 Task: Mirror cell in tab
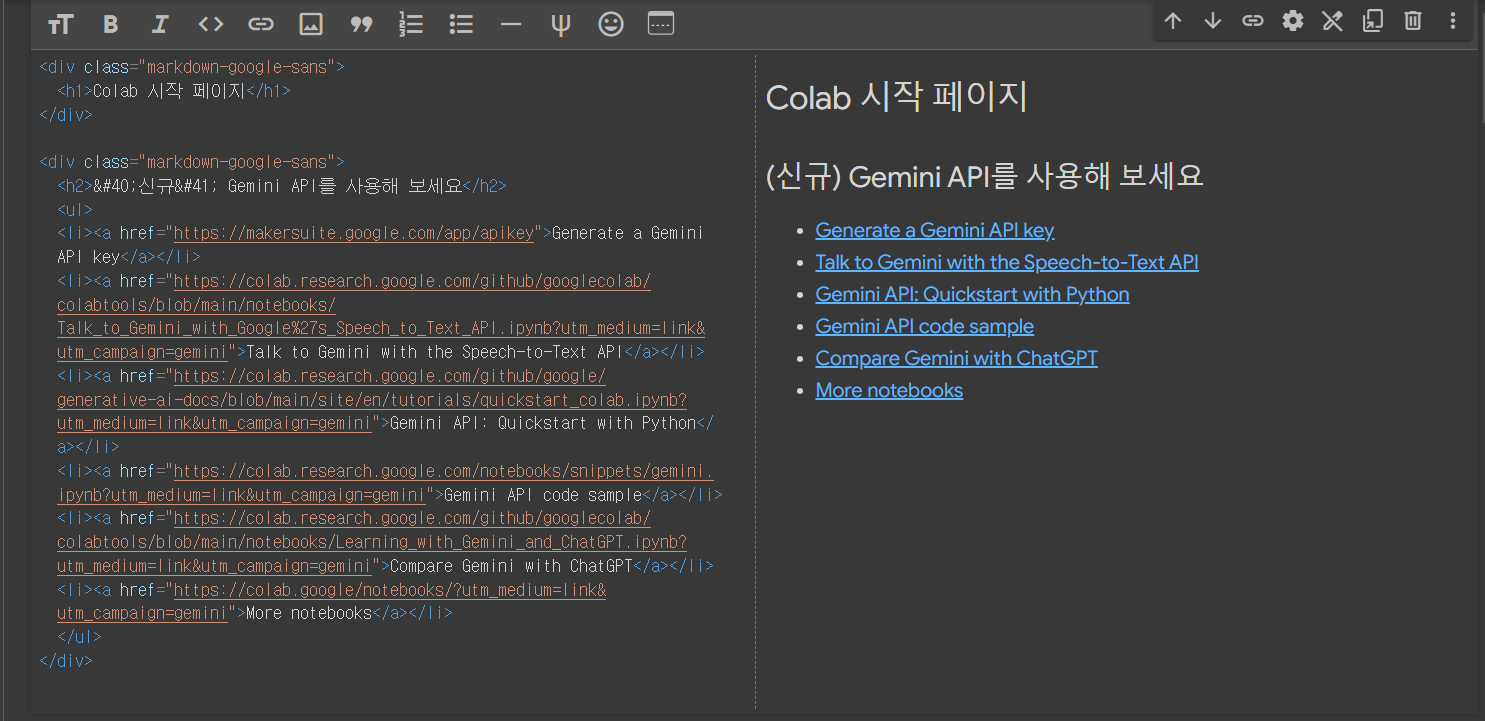coord(1373,21)
